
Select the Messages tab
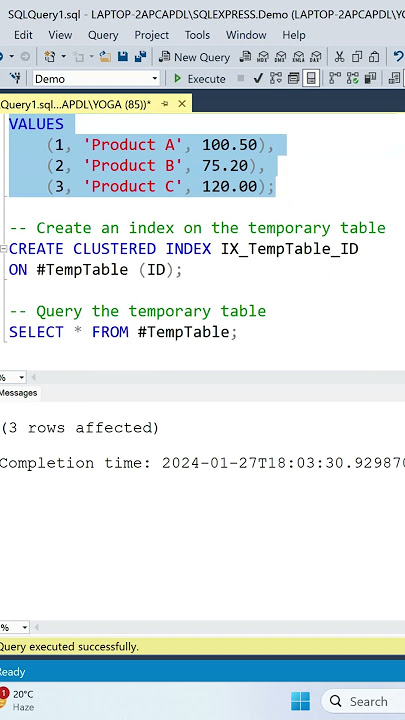coord(18,393)
